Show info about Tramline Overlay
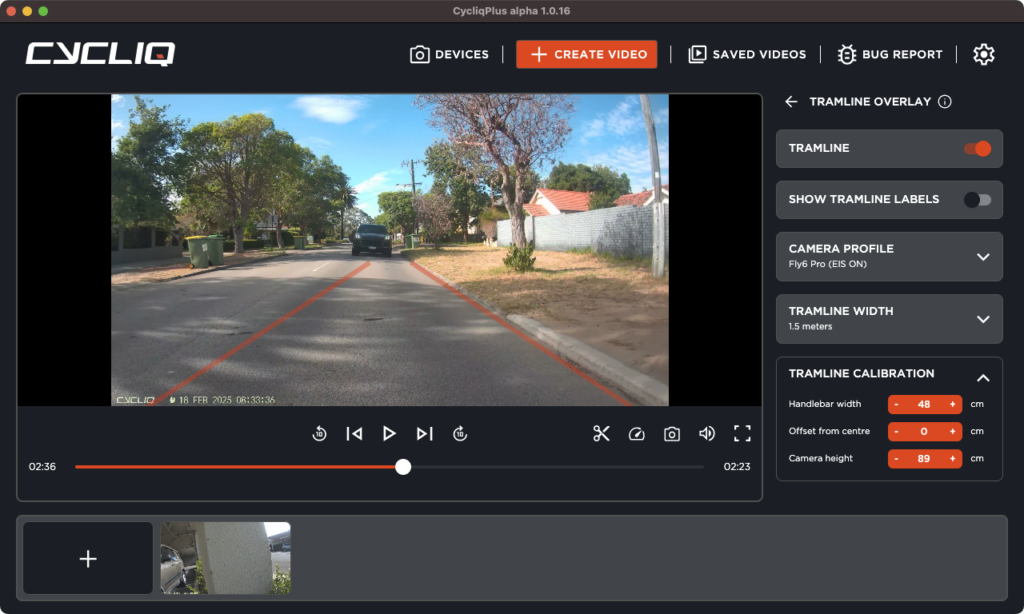Screen dimensions: 1024x614 pos(944,101)
